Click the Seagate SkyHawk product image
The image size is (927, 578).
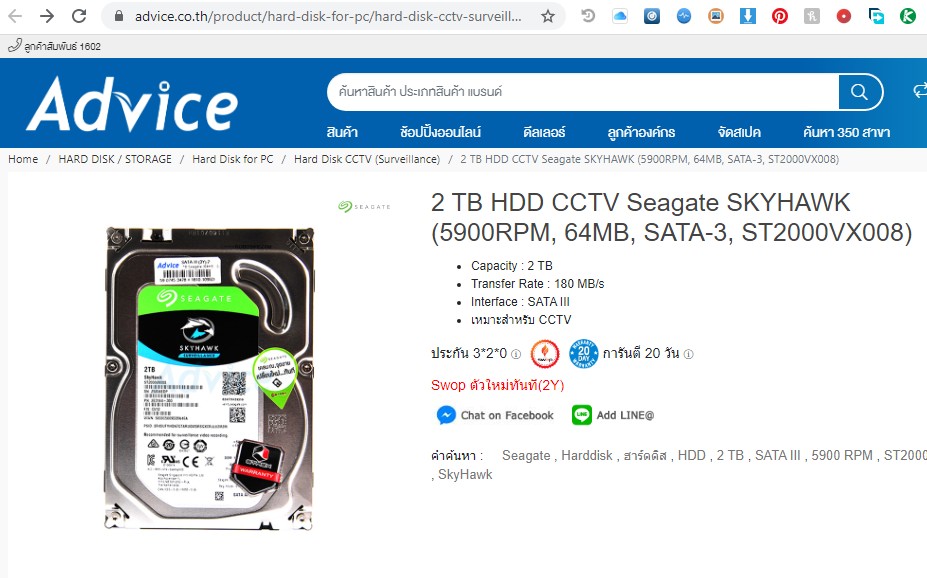(209, 378)
